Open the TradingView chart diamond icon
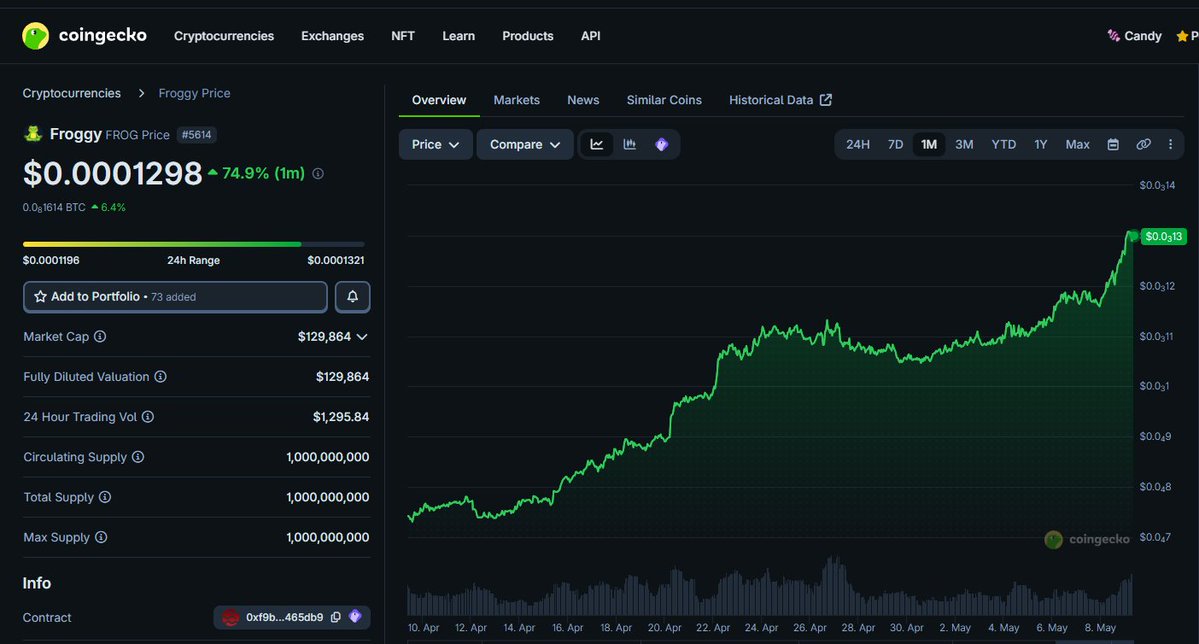Image resolution: width=1199 pixels, height=644 pixels. click(x=661, y=145)
